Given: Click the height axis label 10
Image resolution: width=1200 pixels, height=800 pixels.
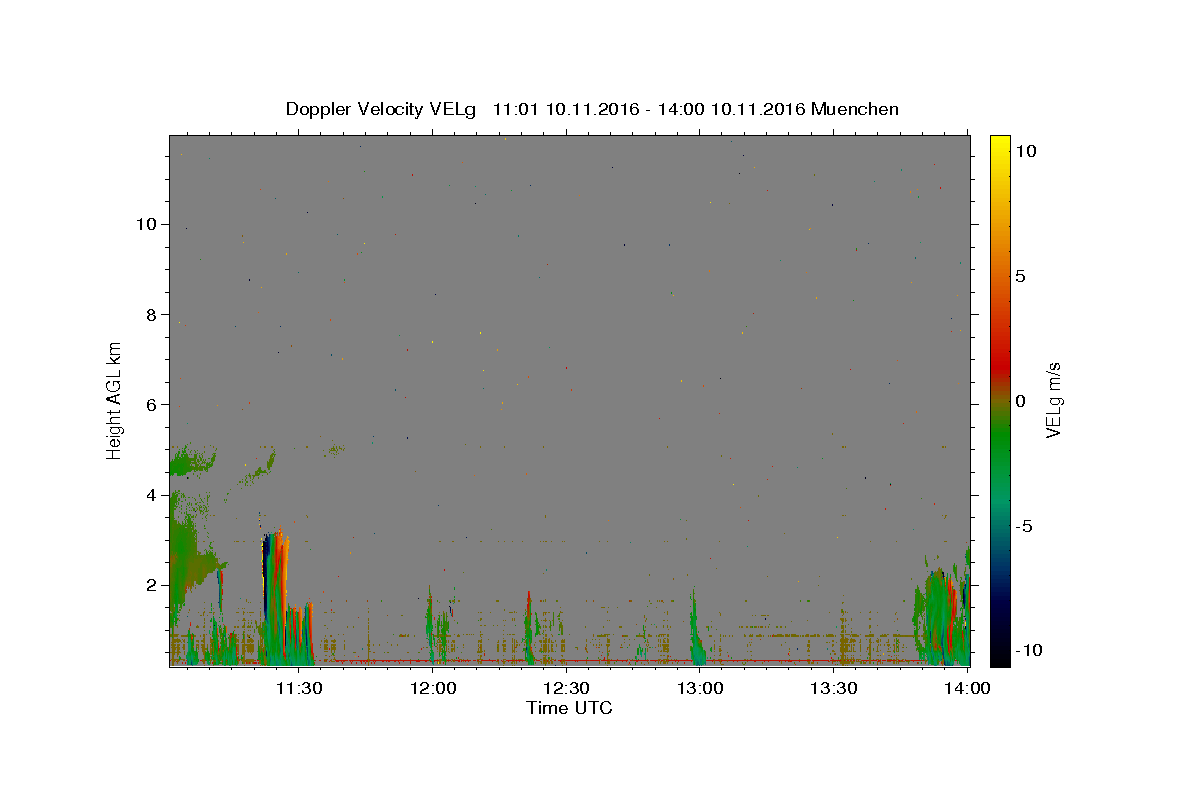Looking at the screenshot, I should [x=147, y=224].
